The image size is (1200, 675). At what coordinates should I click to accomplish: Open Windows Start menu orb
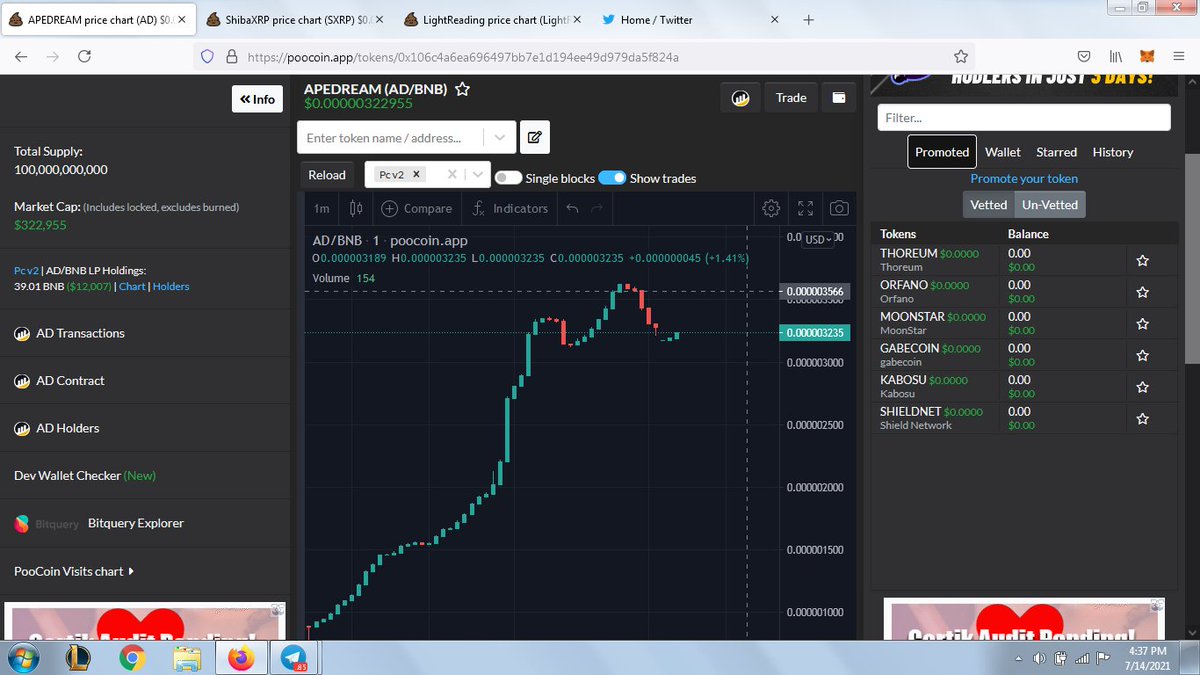[x=23, y=658]
